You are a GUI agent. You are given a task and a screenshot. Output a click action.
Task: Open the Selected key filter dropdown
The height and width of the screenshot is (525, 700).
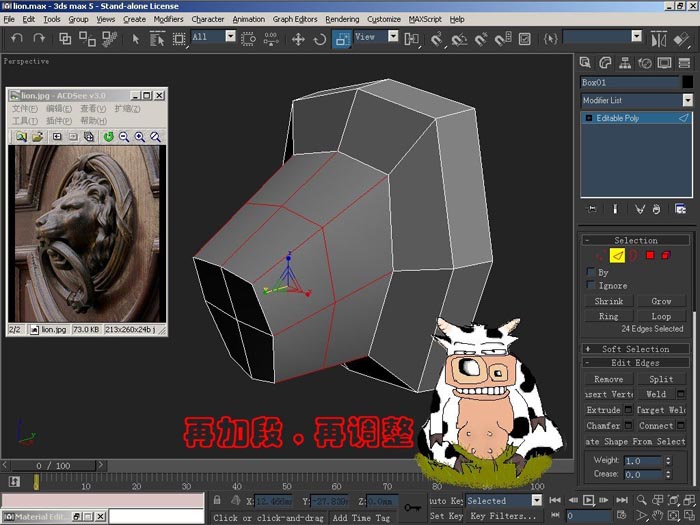point(537,500)
